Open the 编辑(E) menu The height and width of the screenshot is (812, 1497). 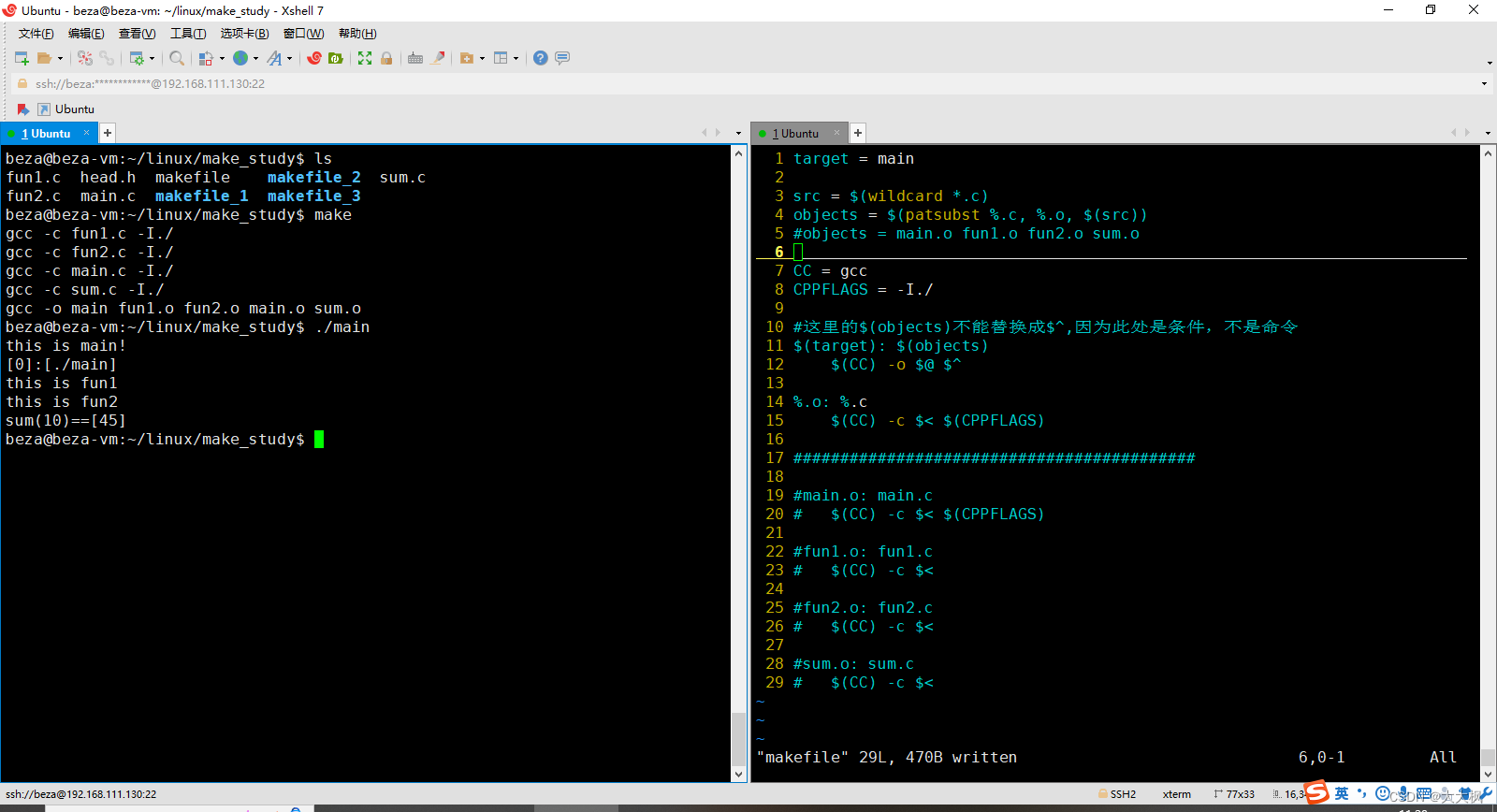[x=86, y=34]
